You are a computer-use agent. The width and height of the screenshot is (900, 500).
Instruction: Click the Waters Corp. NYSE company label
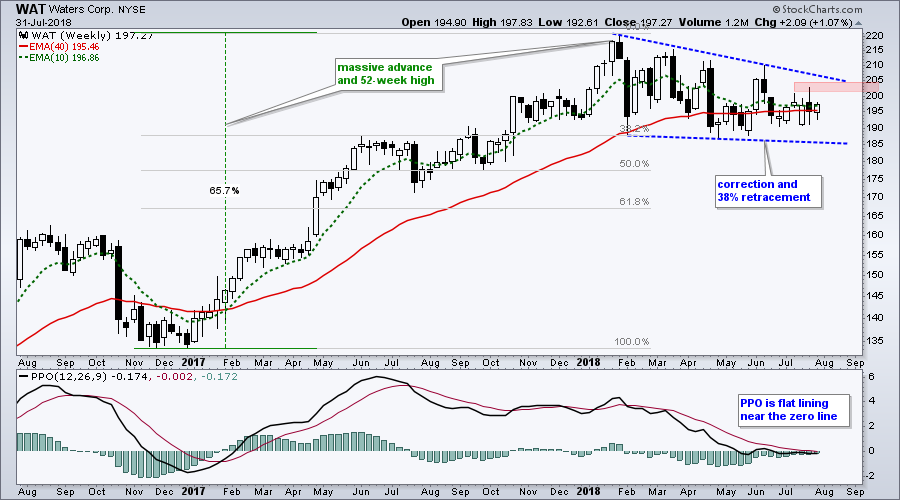97,10
